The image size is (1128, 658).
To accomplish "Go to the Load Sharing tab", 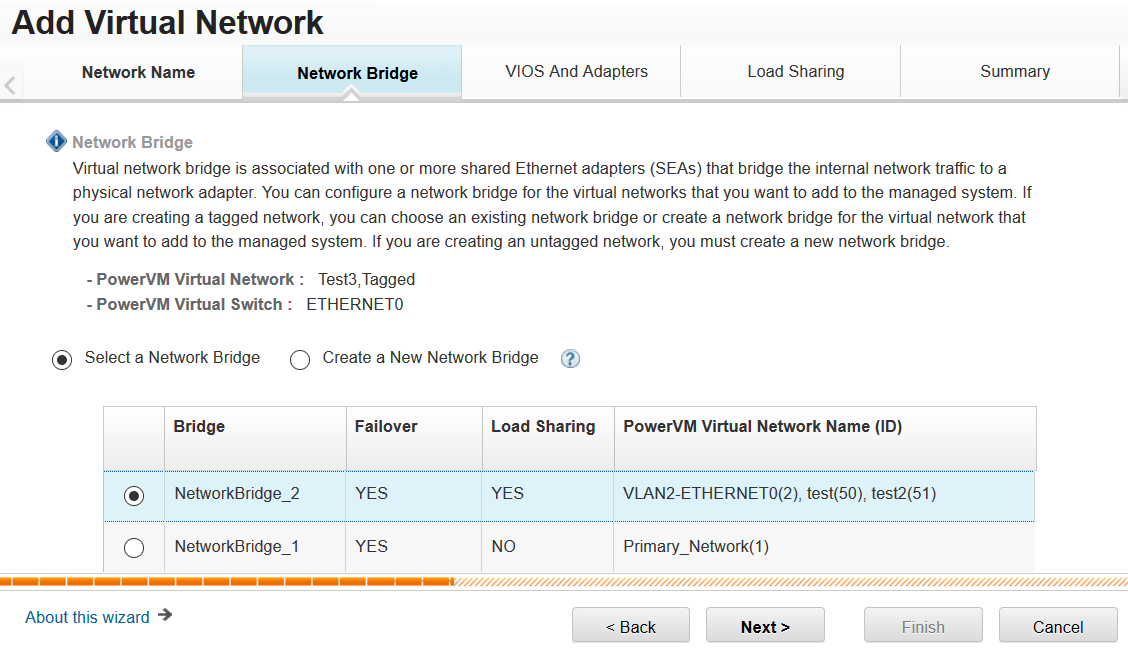I will 796,72.
